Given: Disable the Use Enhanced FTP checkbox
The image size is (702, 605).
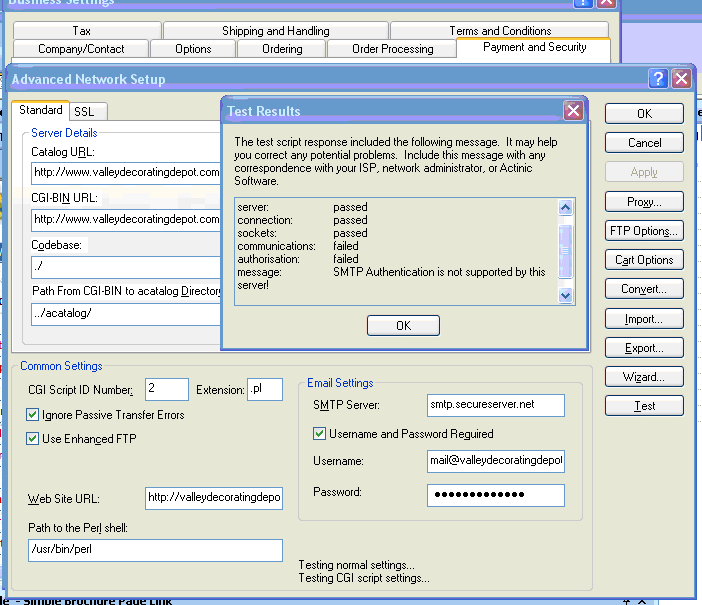Looking at the screenshot, I should click(x=32, y=438).
